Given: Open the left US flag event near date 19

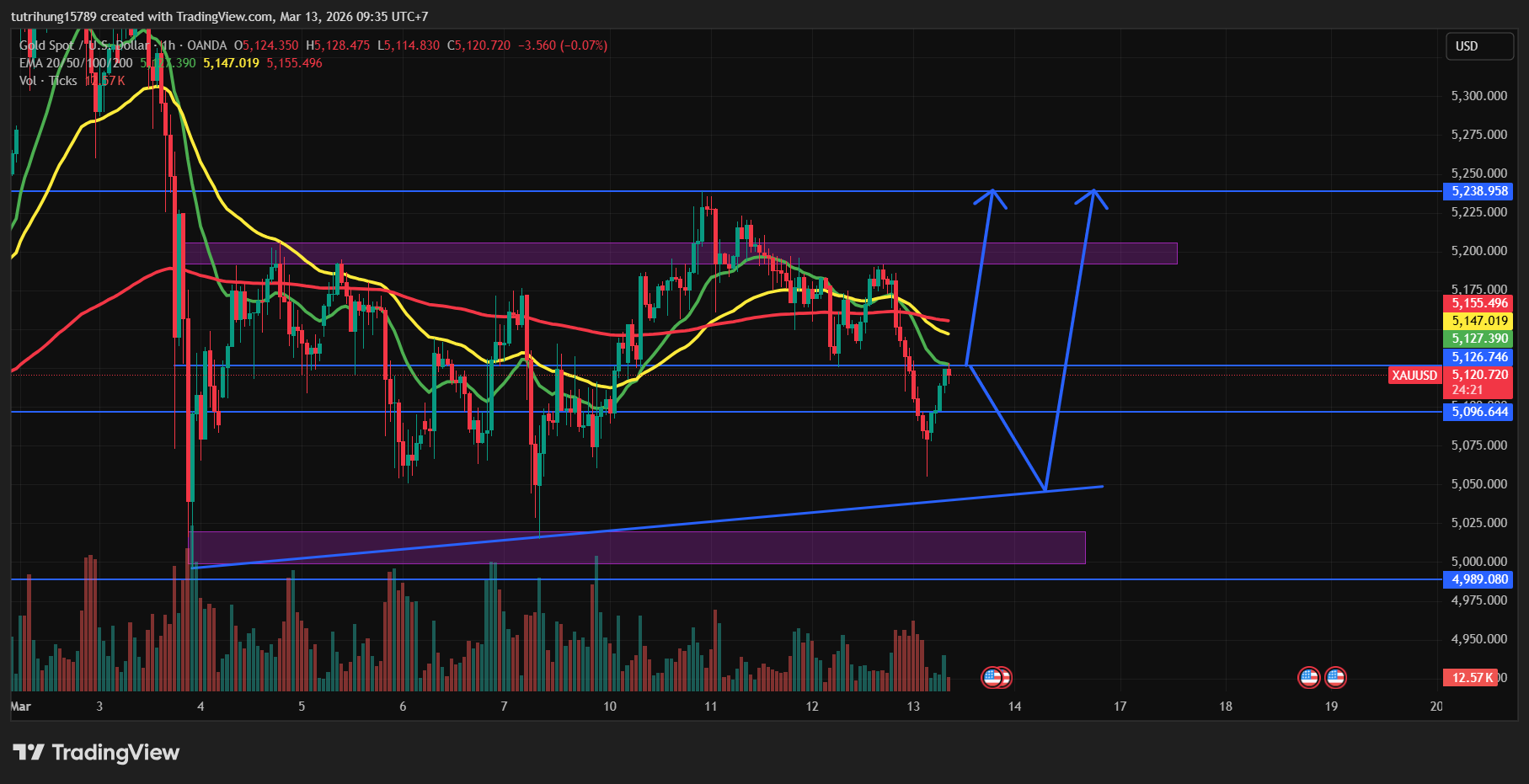Looking at the screenshot, I should click(x=1308, y=677).
